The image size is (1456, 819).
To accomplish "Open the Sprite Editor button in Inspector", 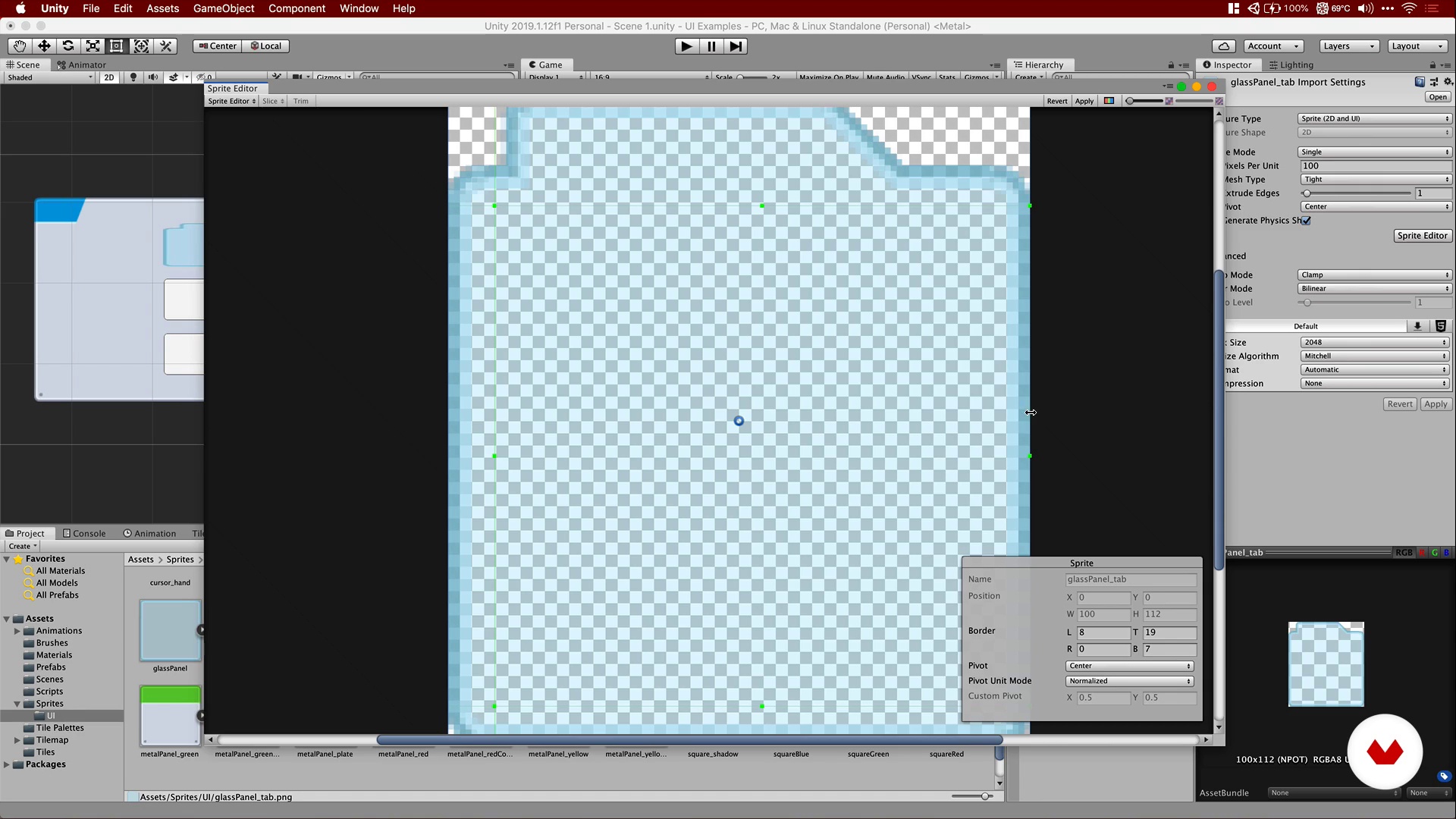I will [x=1423, y=236].
